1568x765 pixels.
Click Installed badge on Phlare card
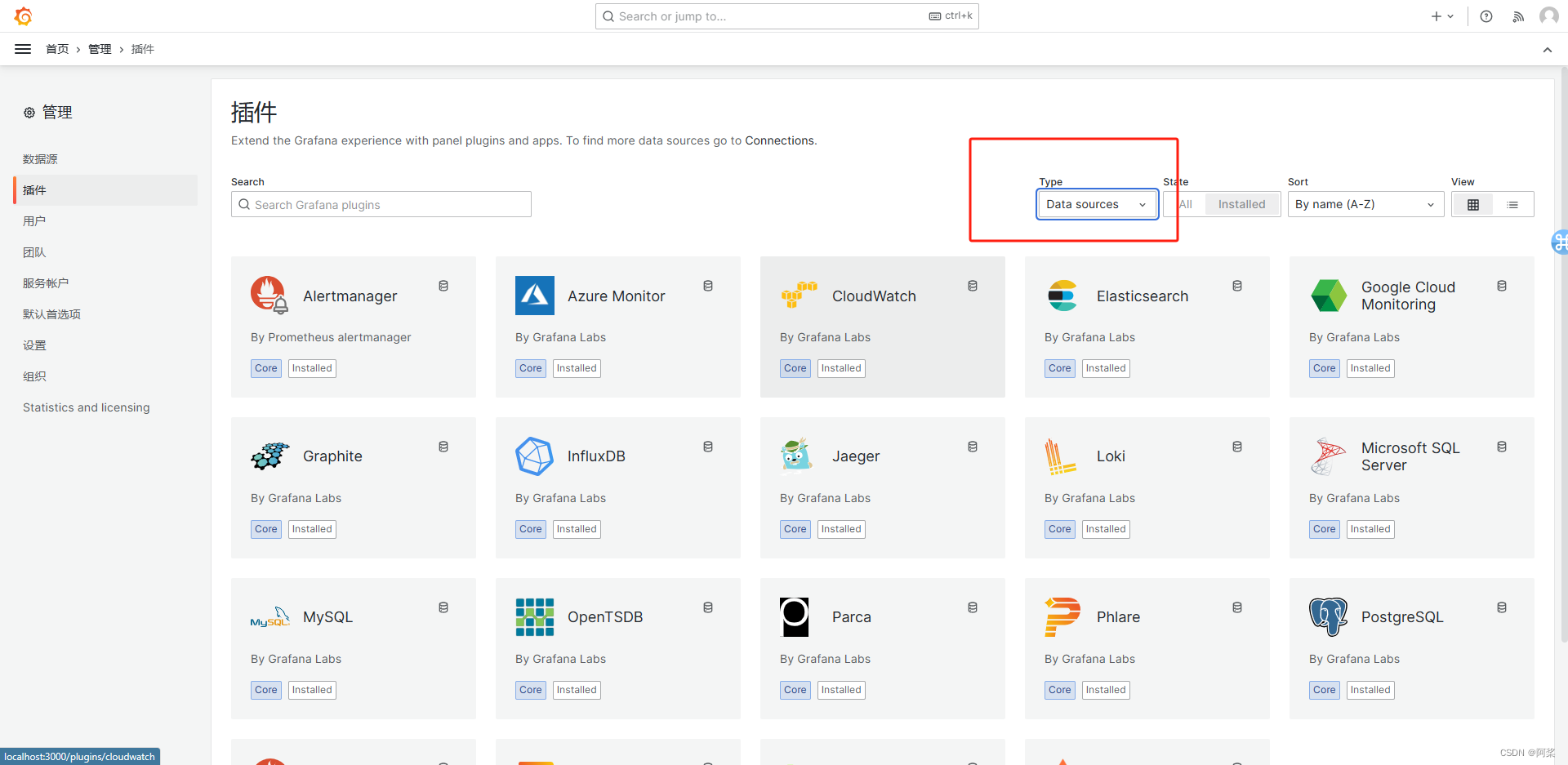[1106, 690]
